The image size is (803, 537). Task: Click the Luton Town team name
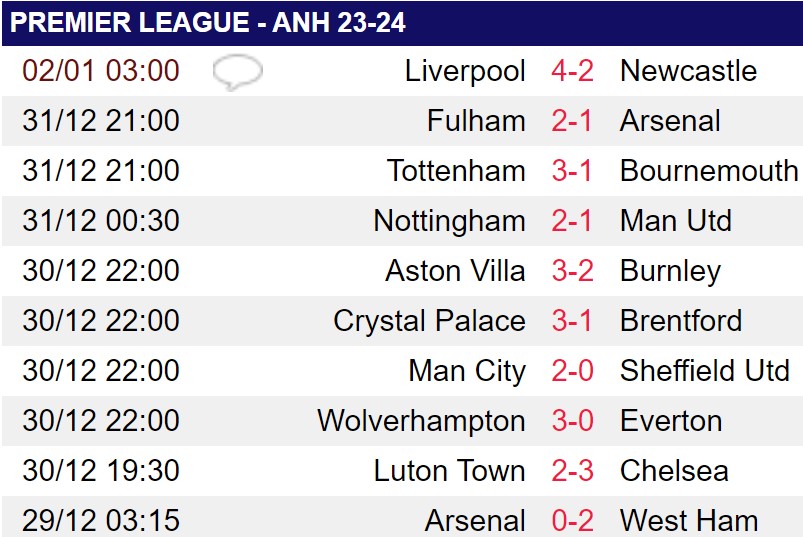(x=450, y=470)
